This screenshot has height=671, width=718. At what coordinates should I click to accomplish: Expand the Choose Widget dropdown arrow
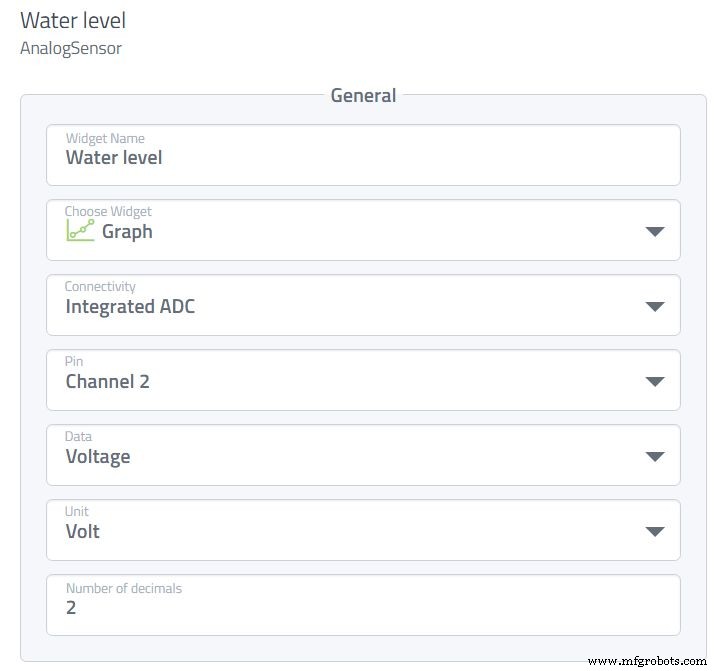tap(655, 231)
